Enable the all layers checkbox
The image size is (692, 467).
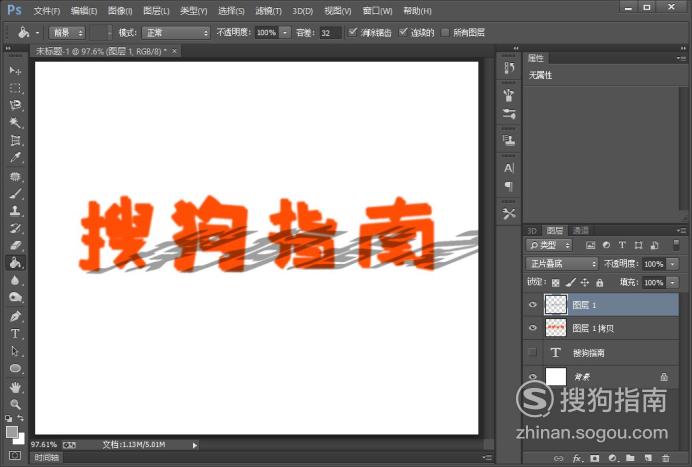445,32
